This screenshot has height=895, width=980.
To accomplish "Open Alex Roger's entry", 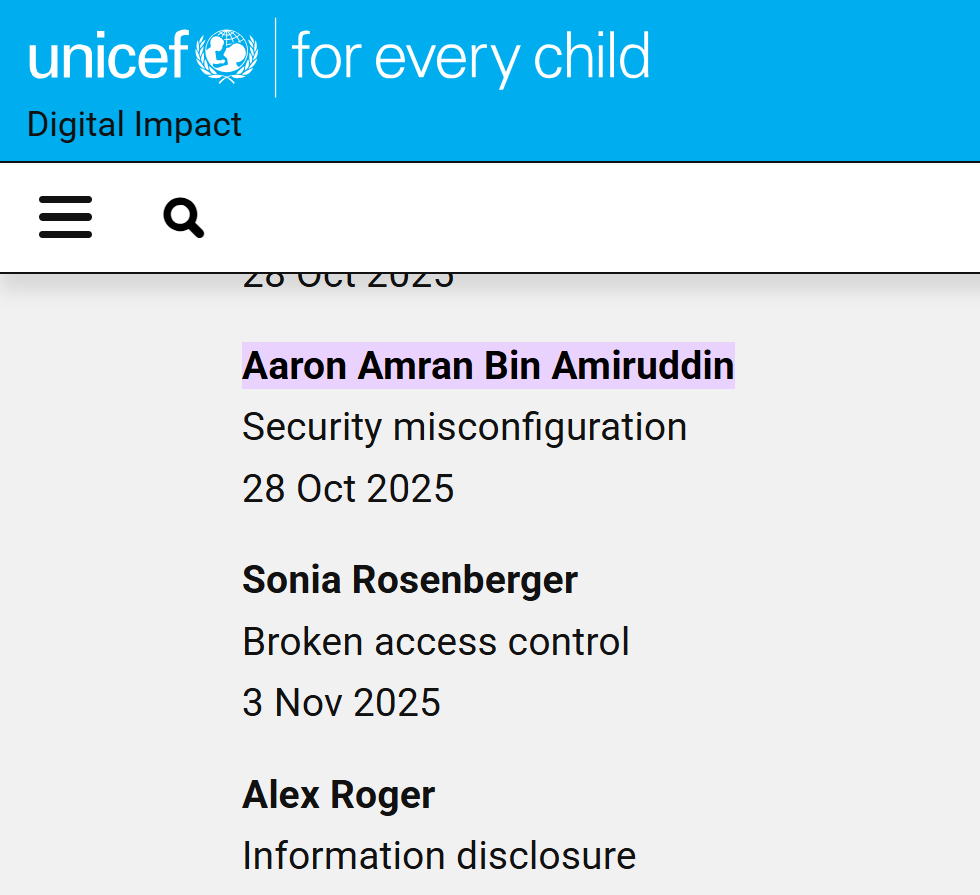I will tap(338, 794).
